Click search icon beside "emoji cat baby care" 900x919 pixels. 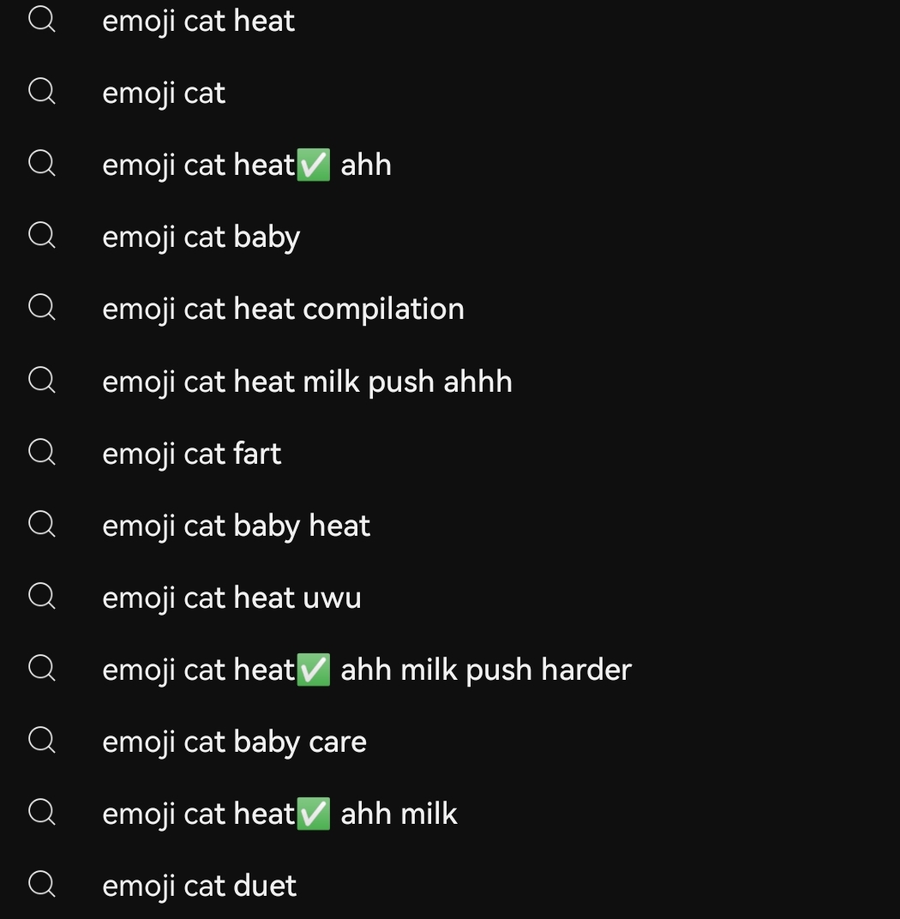click(42, 740)
